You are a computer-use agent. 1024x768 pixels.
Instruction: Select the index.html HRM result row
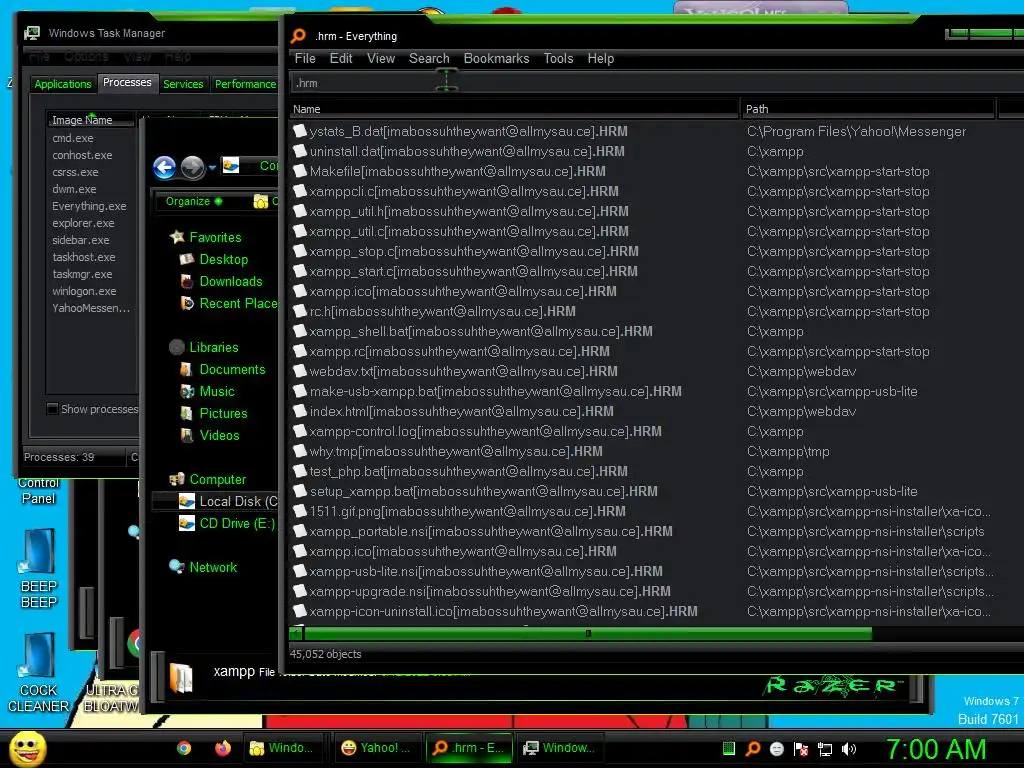[462, 411]
